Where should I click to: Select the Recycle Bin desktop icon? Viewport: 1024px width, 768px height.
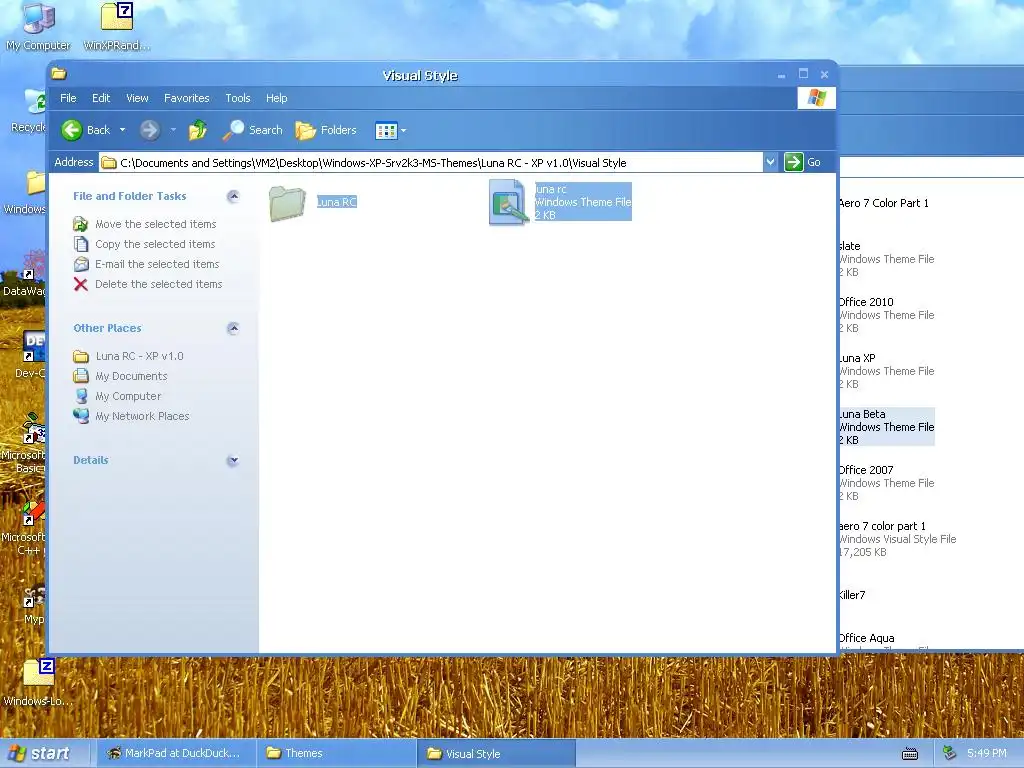click(x=29, y=111)
